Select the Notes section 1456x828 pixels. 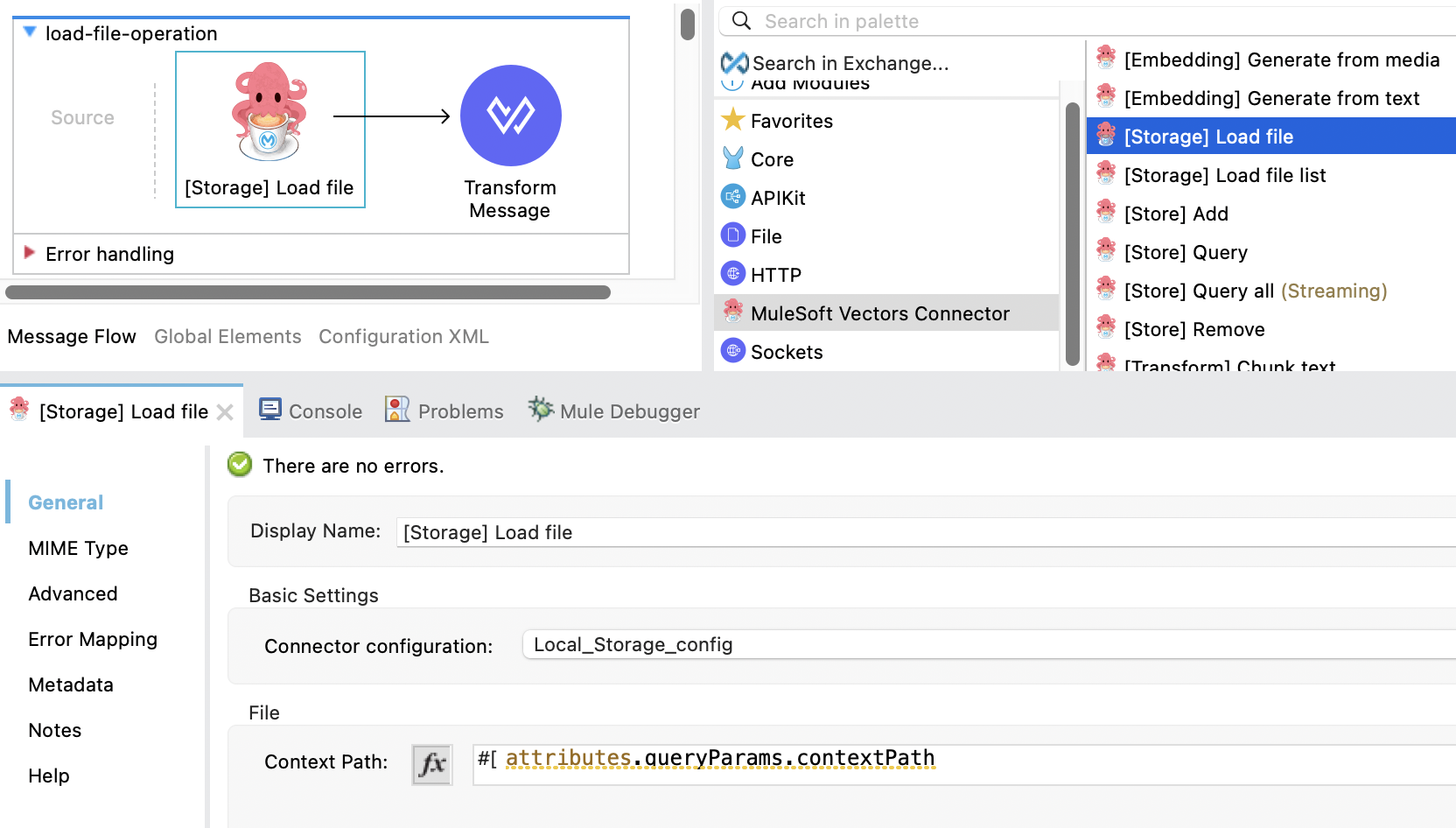(x=54, y=730)
